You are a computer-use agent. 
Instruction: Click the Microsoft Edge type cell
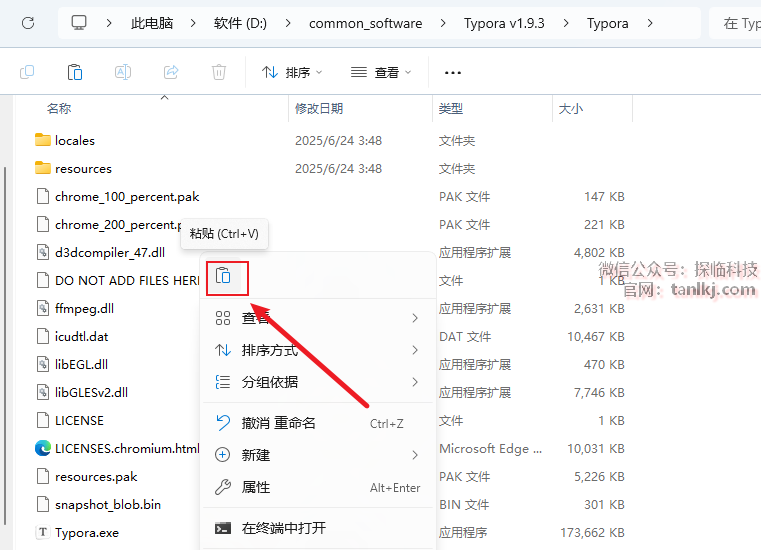[x=490, y=448]
